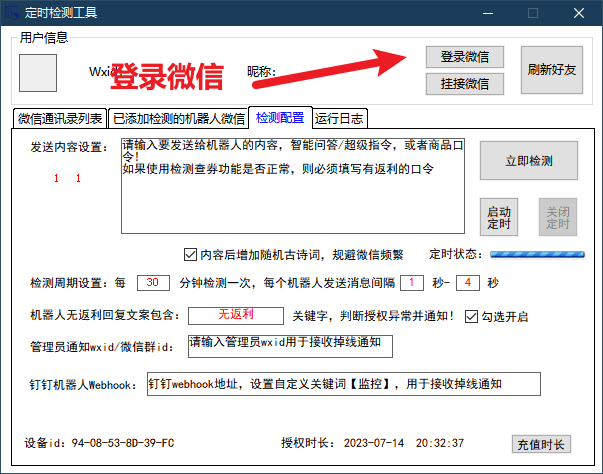Screen dimensions: 603x474
Task: Click the user avatar placeholder box
Action: point(38,72)
